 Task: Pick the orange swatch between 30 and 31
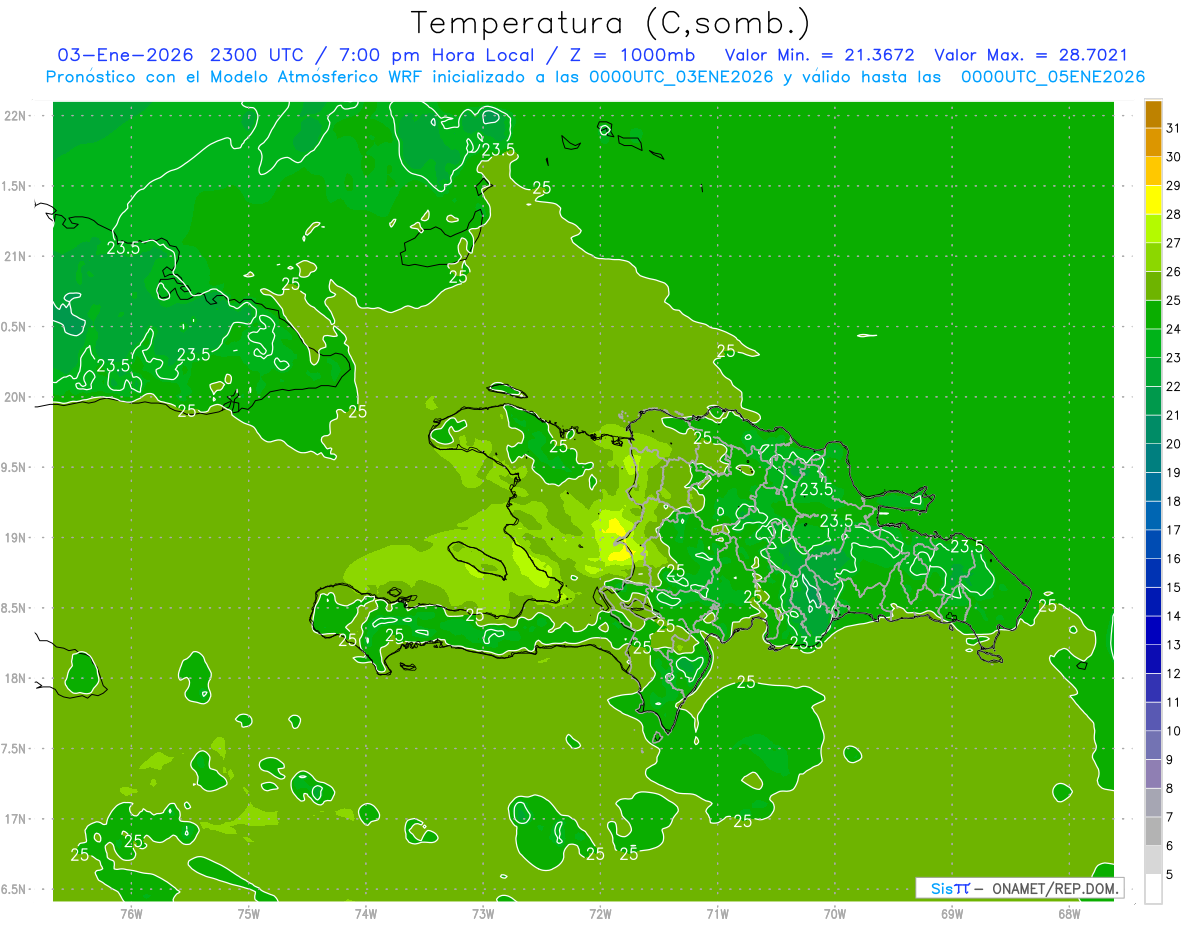1153,142
